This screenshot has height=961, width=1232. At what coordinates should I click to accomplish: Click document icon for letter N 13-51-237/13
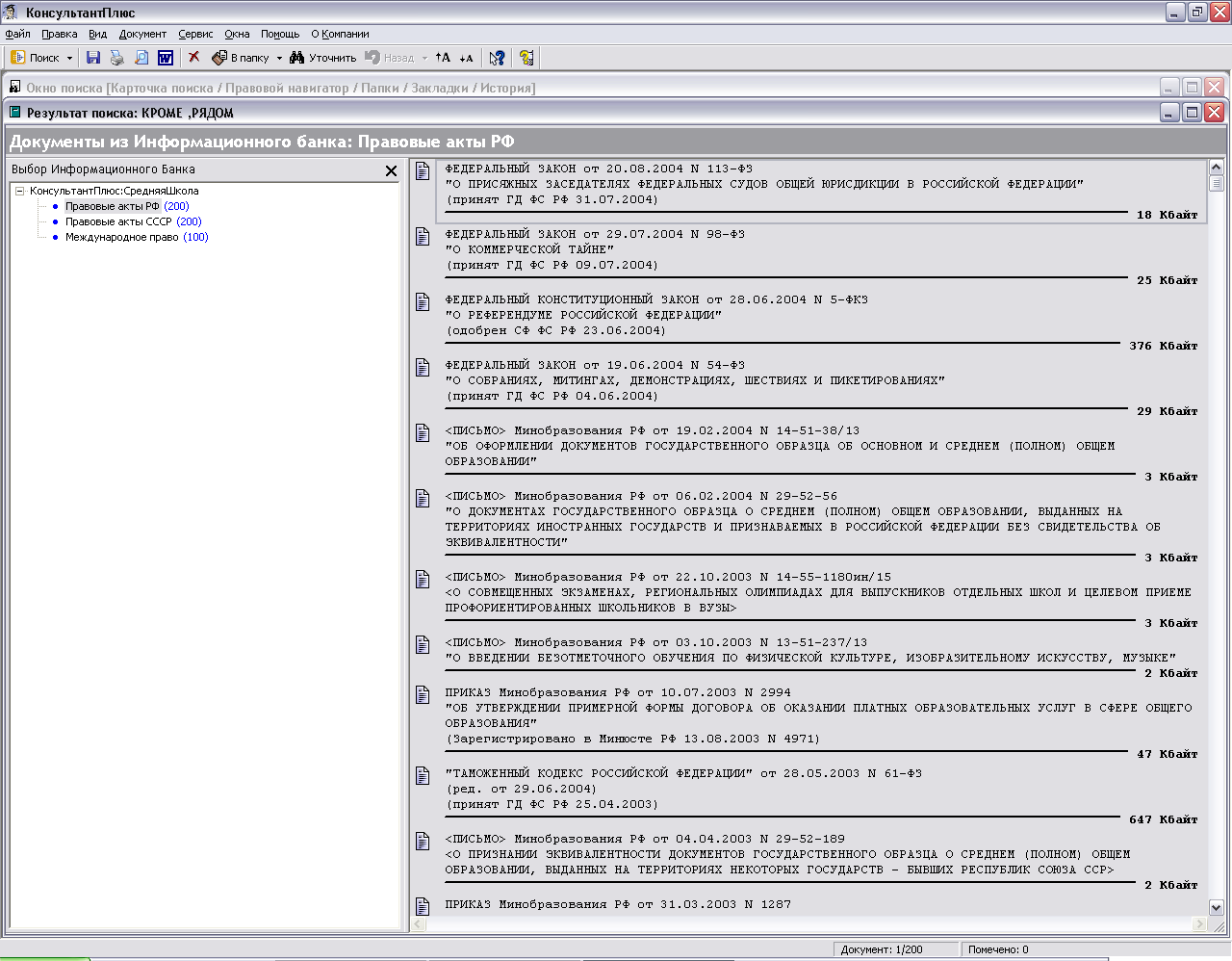423,645
